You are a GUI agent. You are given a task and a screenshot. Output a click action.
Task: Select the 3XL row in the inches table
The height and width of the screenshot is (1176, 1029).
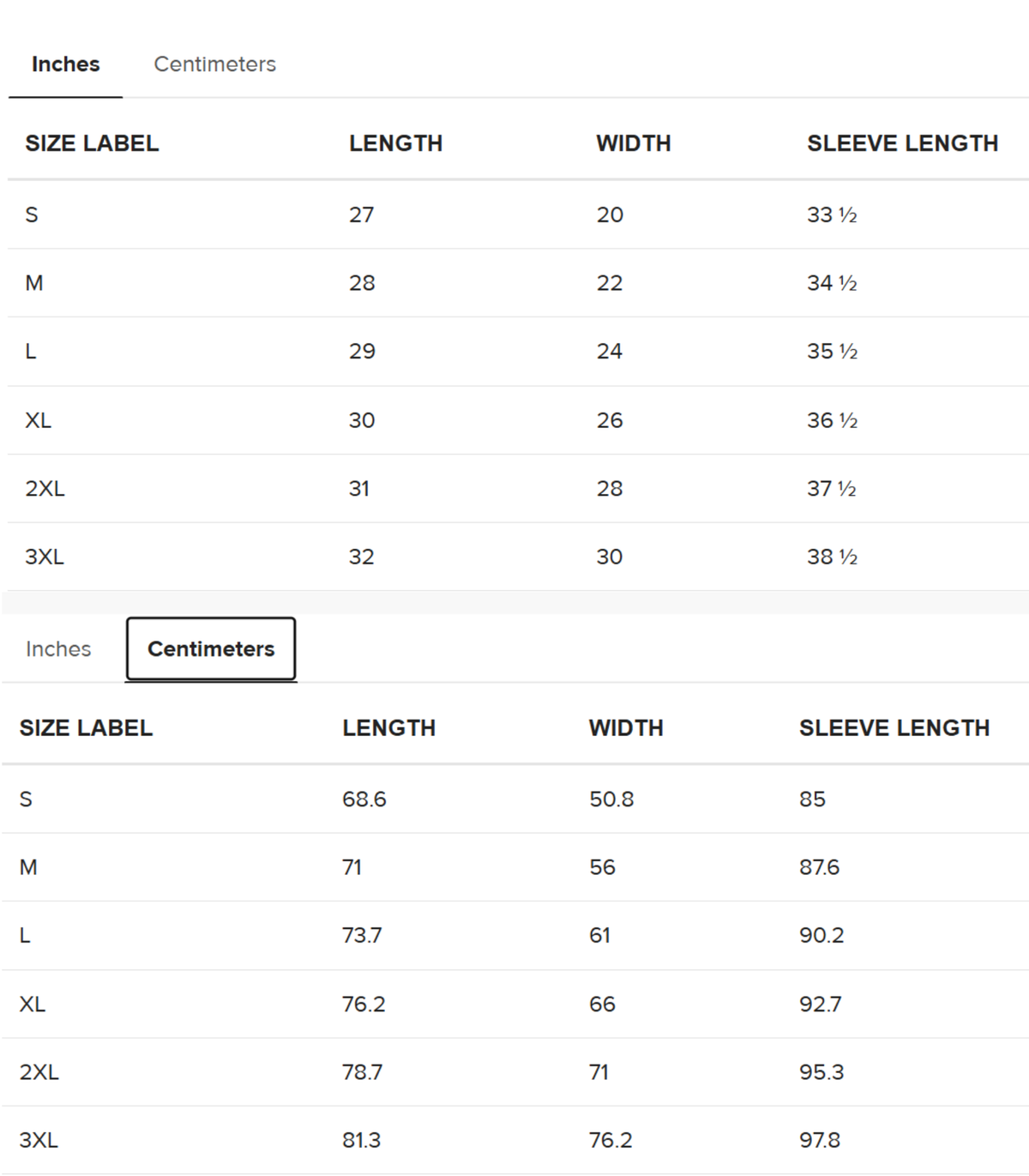[x=518, y=557]
